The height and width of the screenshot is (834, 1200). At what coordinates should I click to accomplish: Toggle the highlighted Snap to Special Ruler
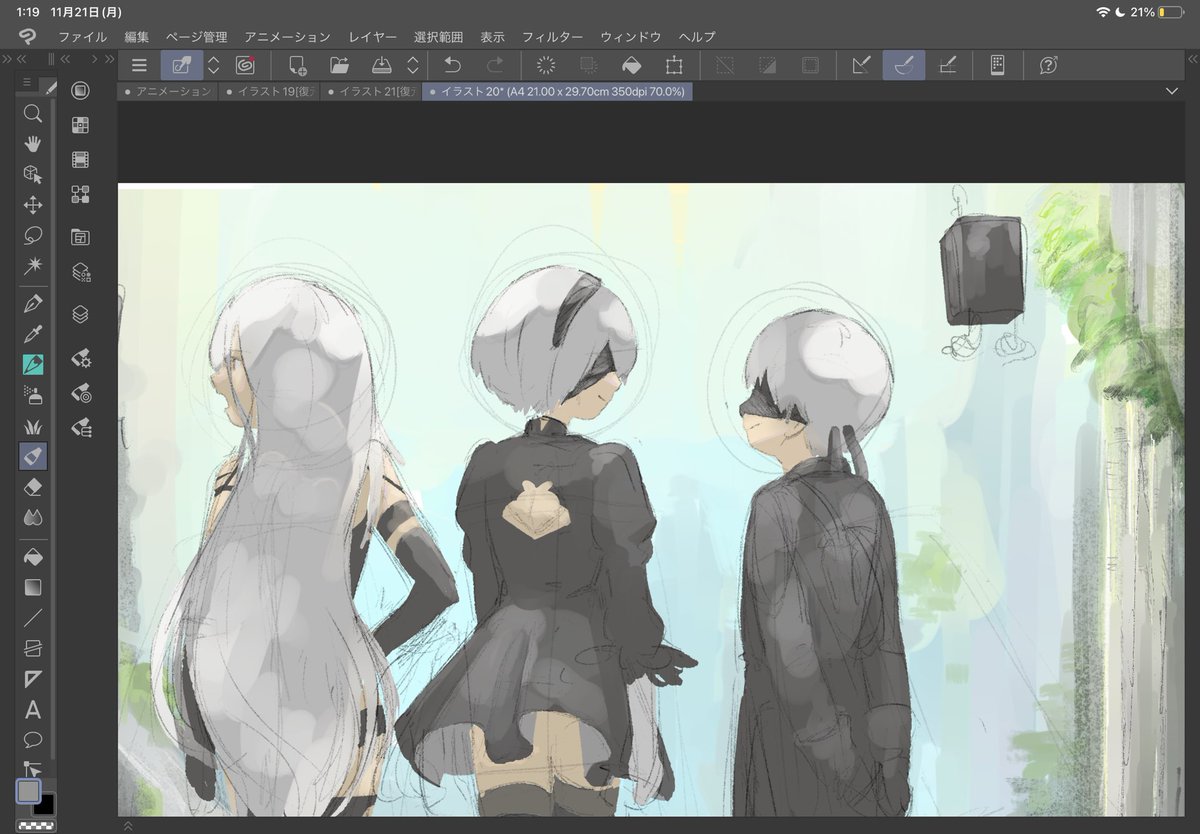904,65
